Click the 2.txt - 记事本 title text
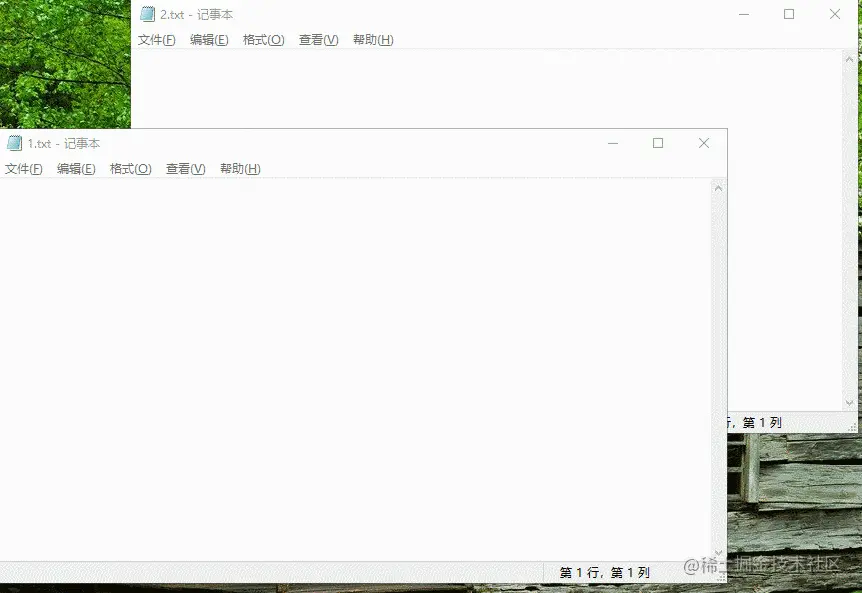The height and width of the screenshot is (593, 862). tap(195, 14)
